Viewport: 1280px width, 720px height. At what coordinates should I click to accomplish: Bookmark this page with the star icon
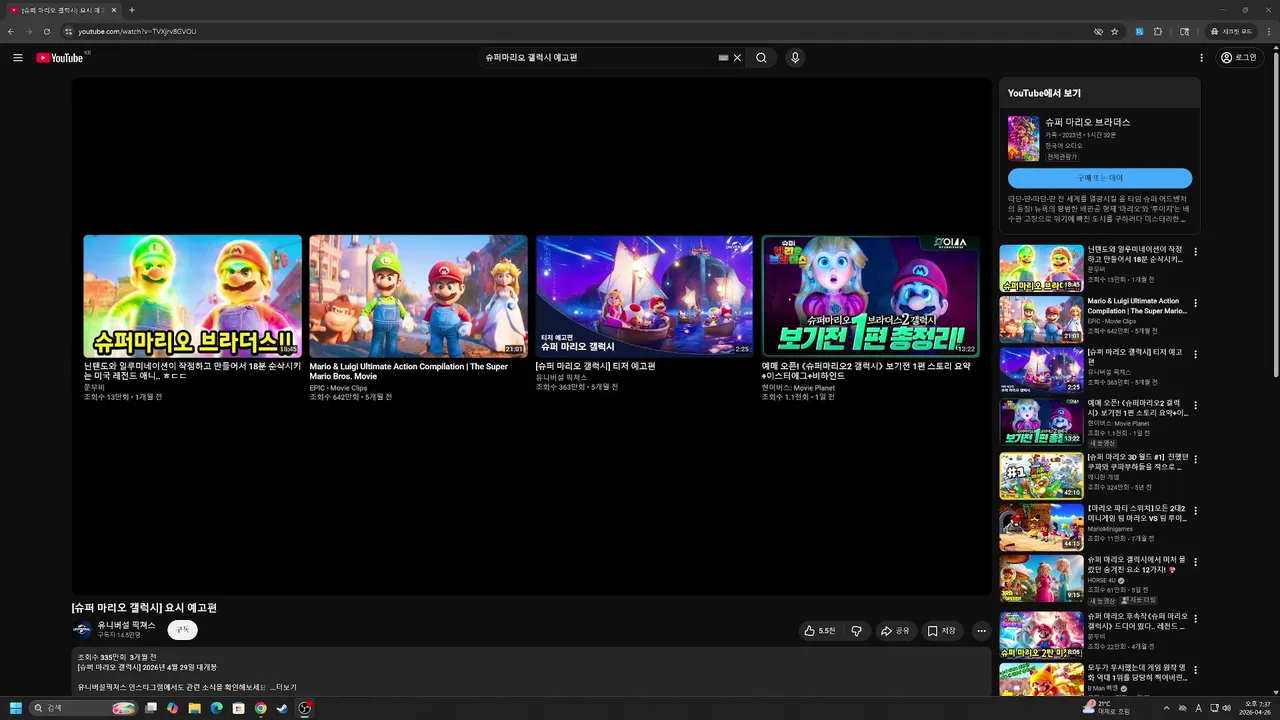(x=1114, y=31)
